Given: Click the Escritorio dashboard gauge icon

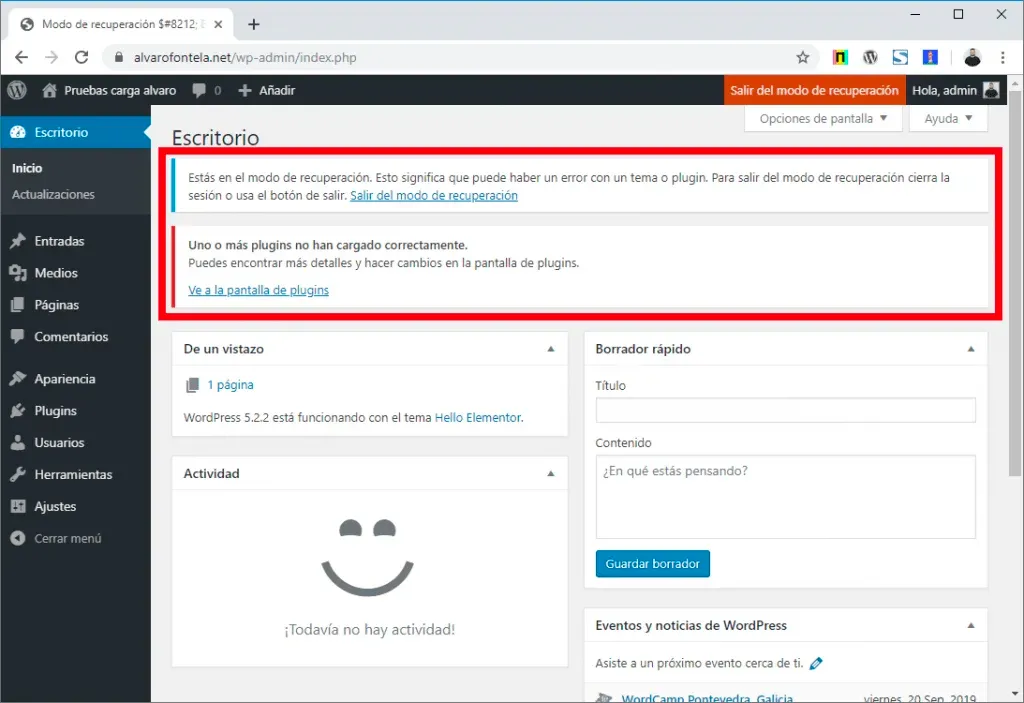Looking at the screenshot, I should pos(18,132).
